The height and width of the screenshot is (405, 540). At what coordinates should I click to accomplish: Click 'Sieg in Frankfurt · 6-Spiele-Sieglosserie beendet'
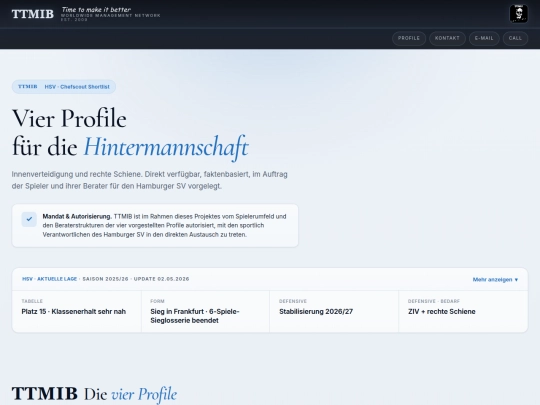pyautogui.click(x=195, y=316)
